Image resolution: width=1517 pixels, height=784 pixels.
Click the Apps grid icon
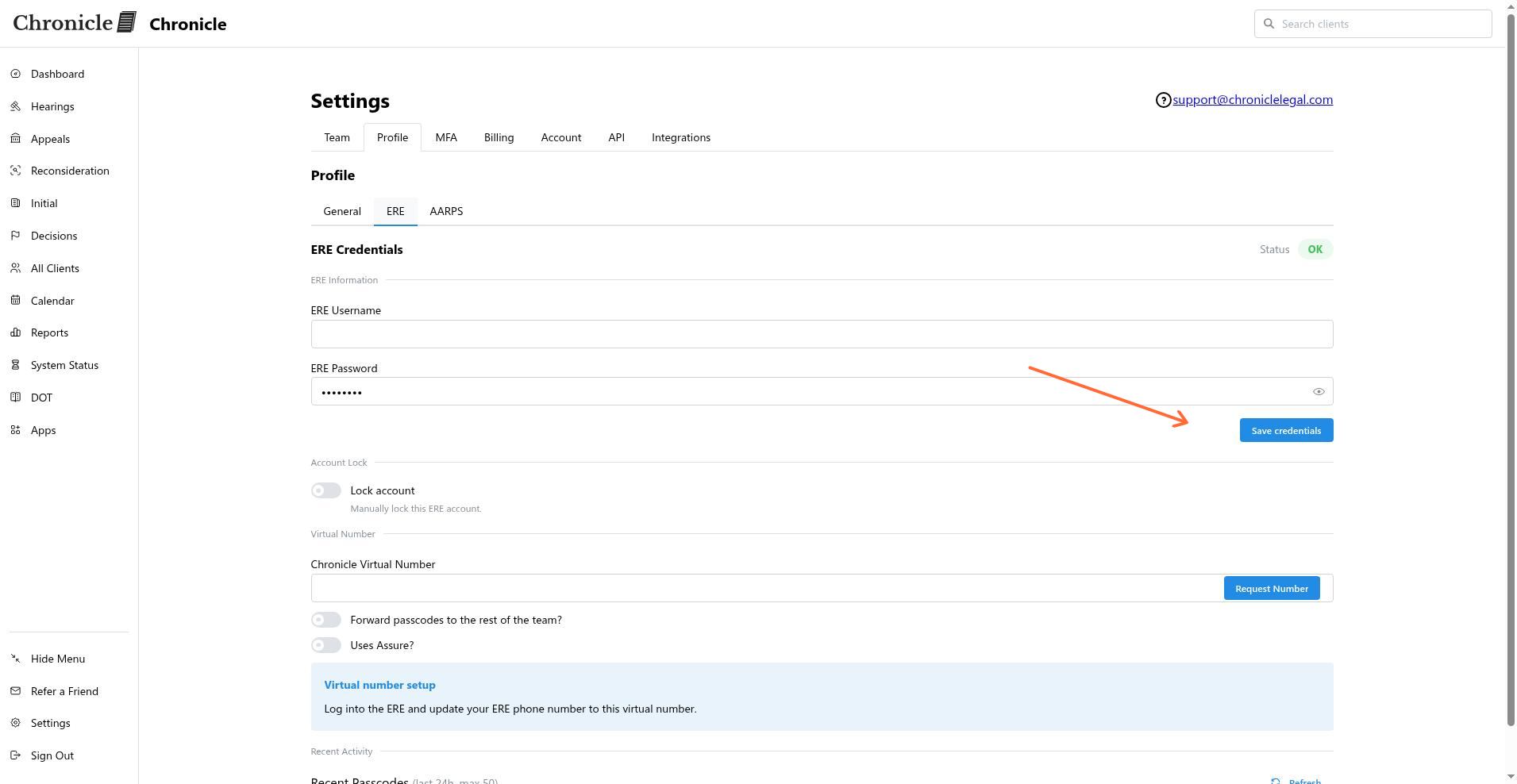[15, 430]
